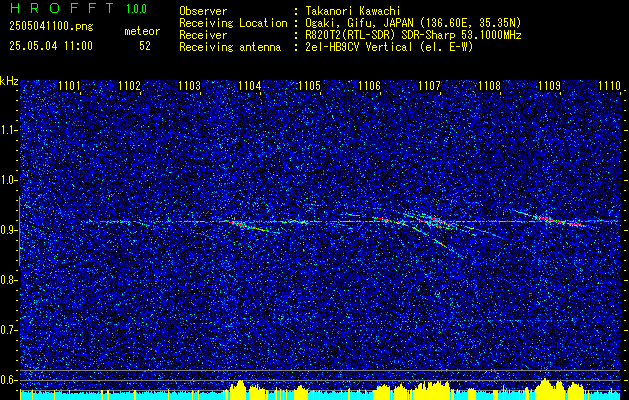Select the timestamp 25.05.04 11:00
This screenshot has height=400, width=629.
[x=51, y=46]
